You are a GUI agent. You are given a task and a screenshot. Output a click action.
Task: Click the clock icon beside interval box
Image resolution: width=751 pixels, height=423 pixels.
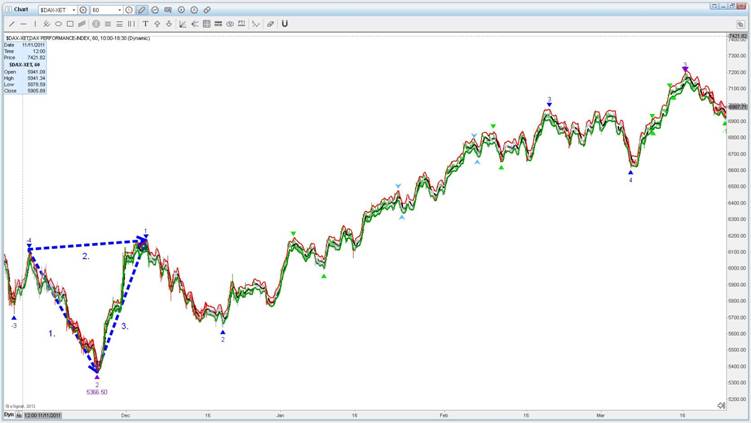pyautogui.click(x=129, y=9)
